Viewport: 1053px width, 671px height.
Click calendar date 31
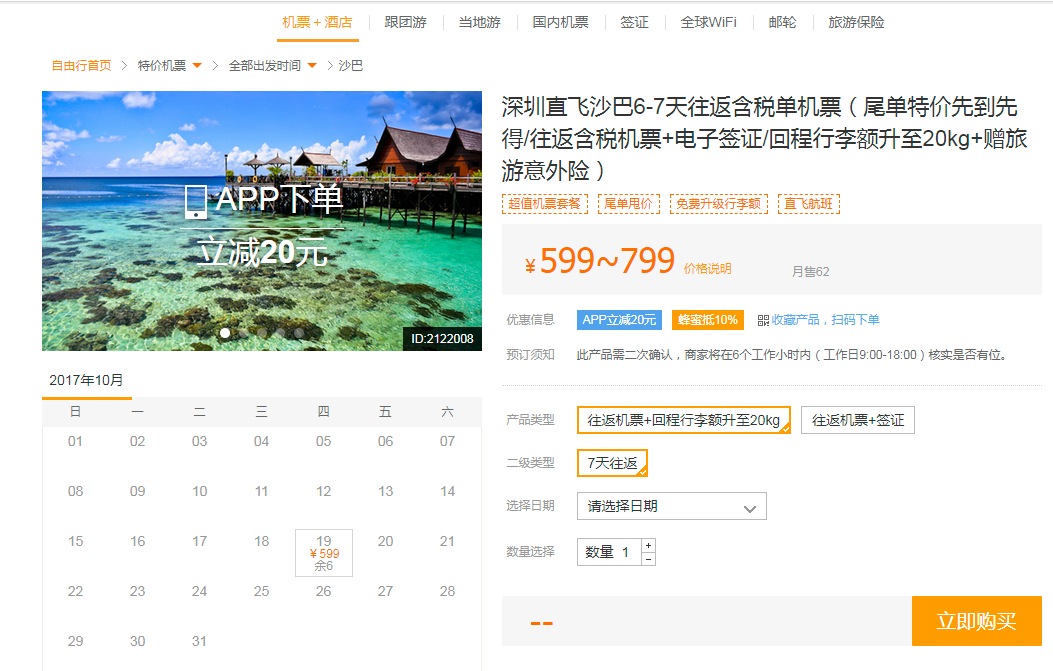pyautogui.click(x=199, y=641)
